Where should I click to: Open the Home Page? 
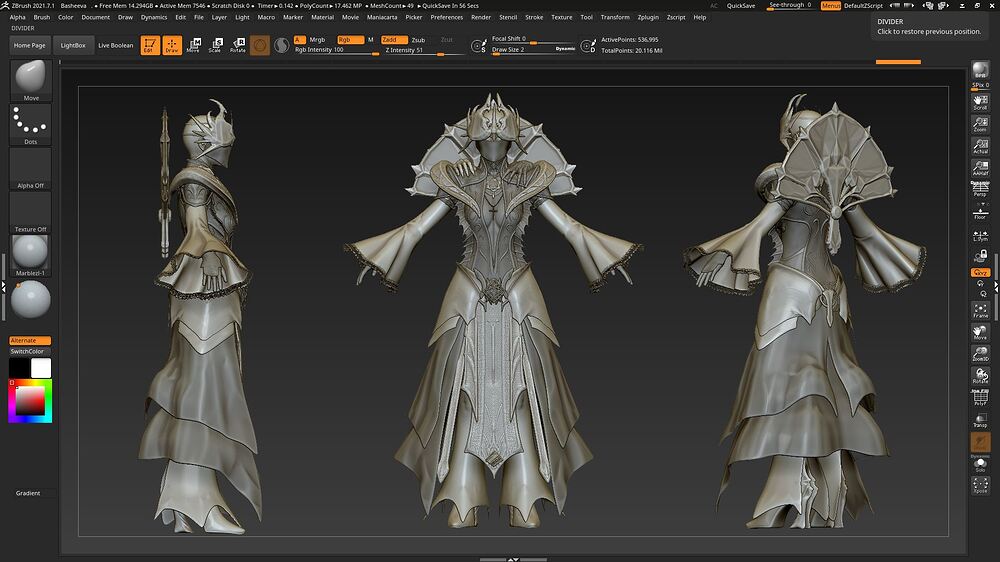coord(29,45)
